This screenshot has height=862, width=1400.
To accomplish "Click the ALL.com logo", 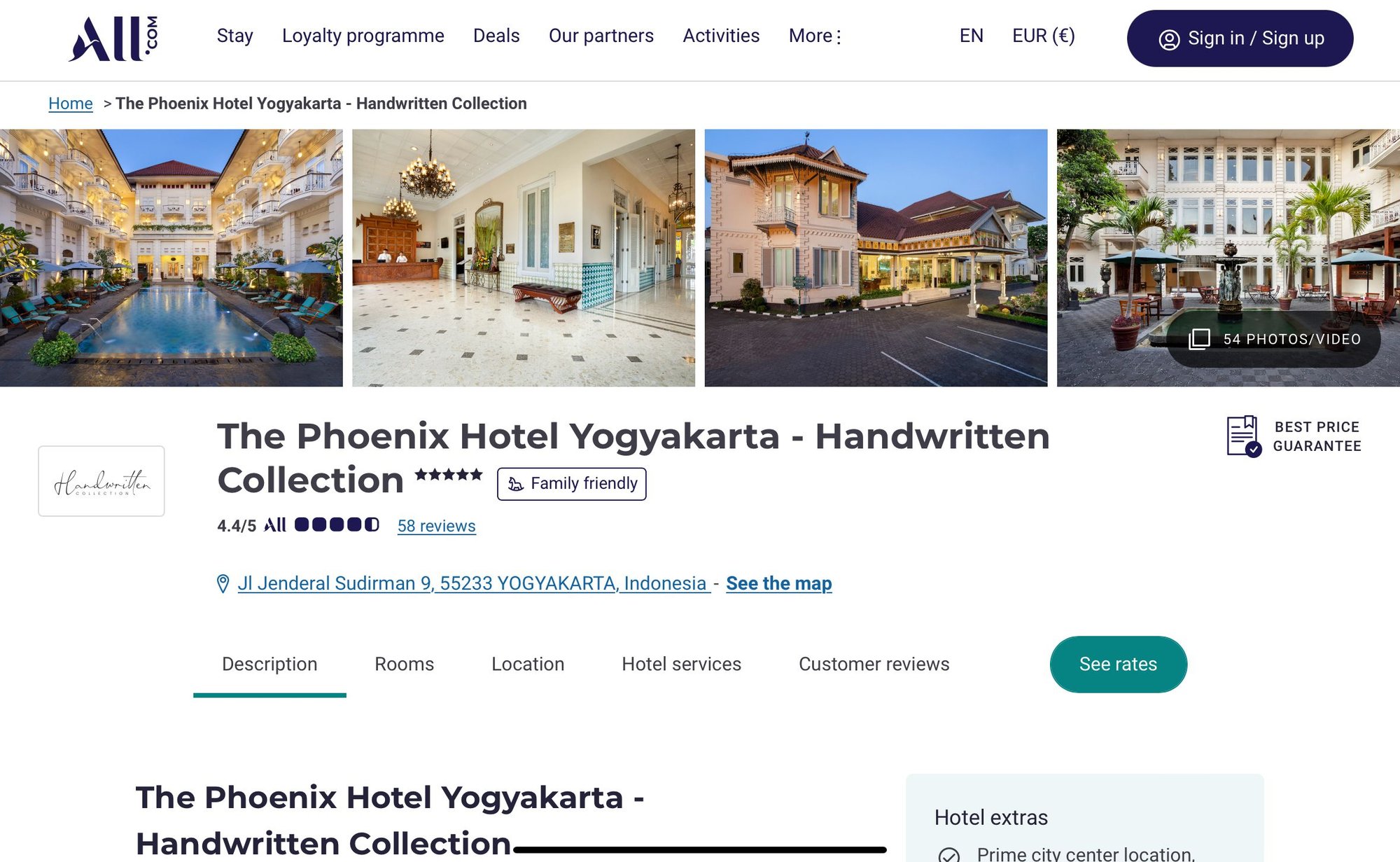I will pos(113,39).
